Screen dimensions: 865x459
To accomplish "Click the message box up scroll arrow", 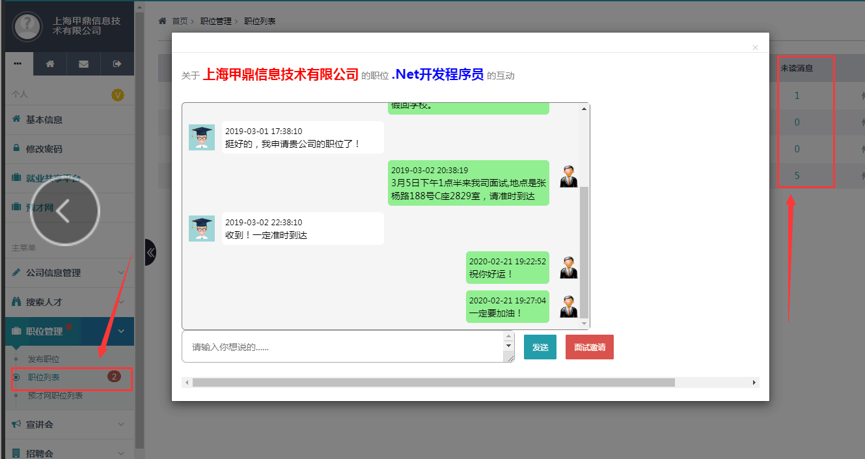I will point(509,336).
